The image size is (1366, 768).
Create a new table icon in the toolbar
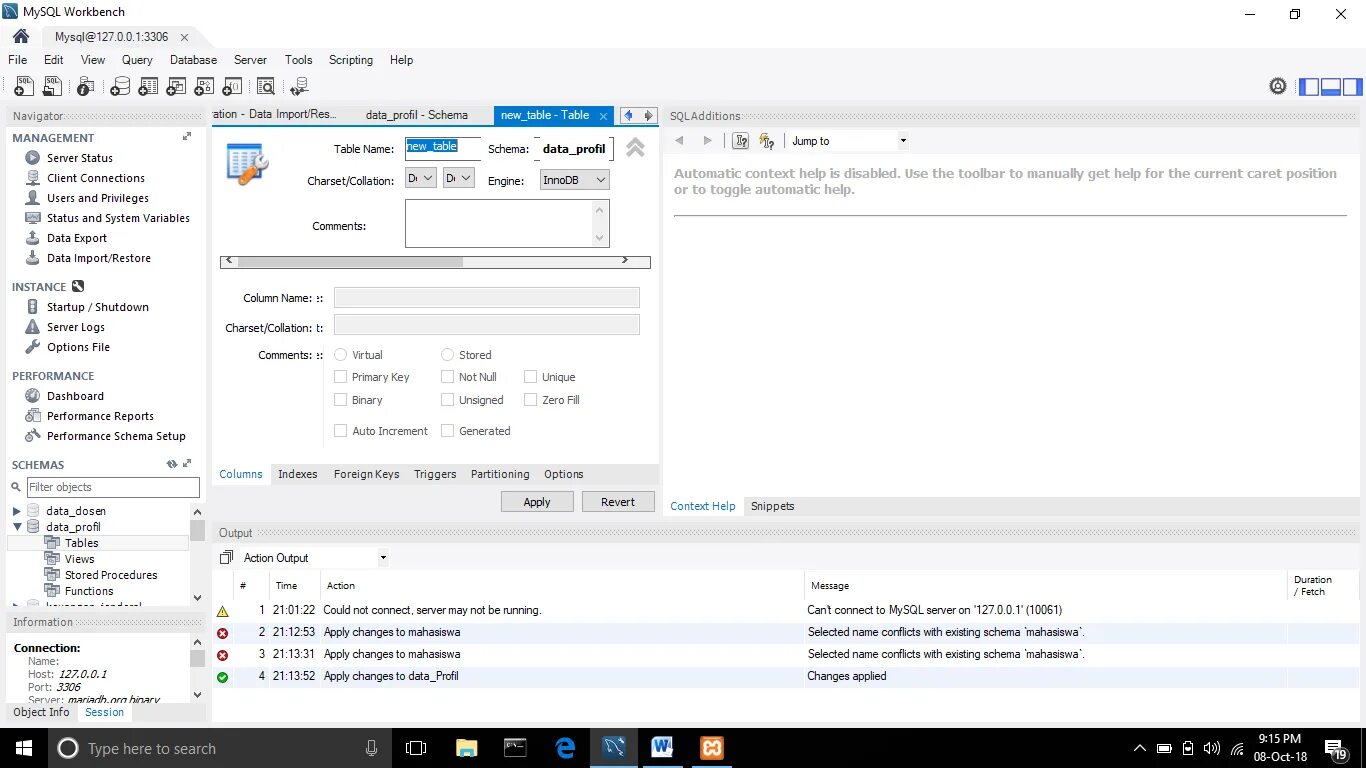tap(148, 87)
